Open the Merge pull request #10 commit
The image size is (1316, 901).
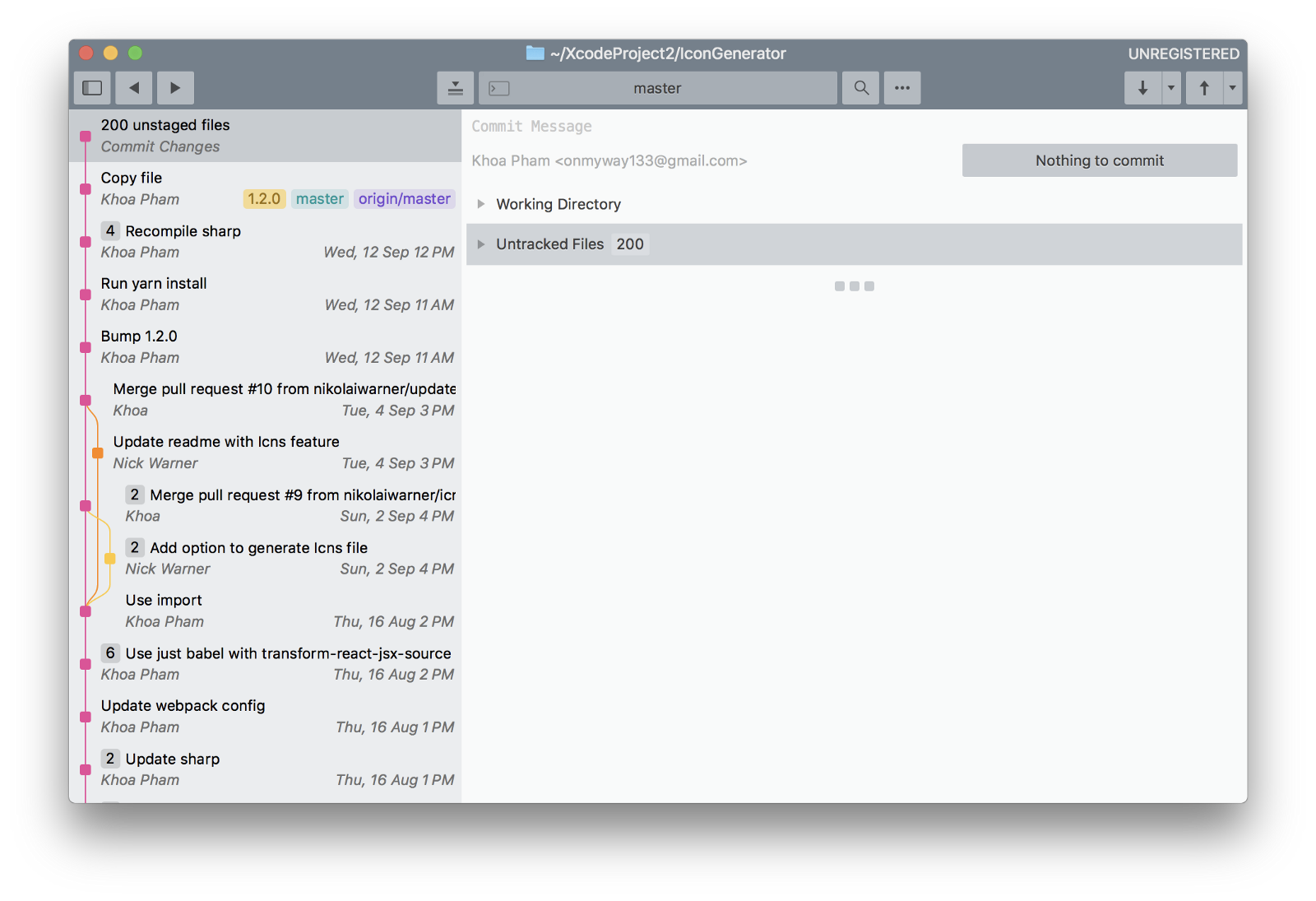tap(266, 399)
